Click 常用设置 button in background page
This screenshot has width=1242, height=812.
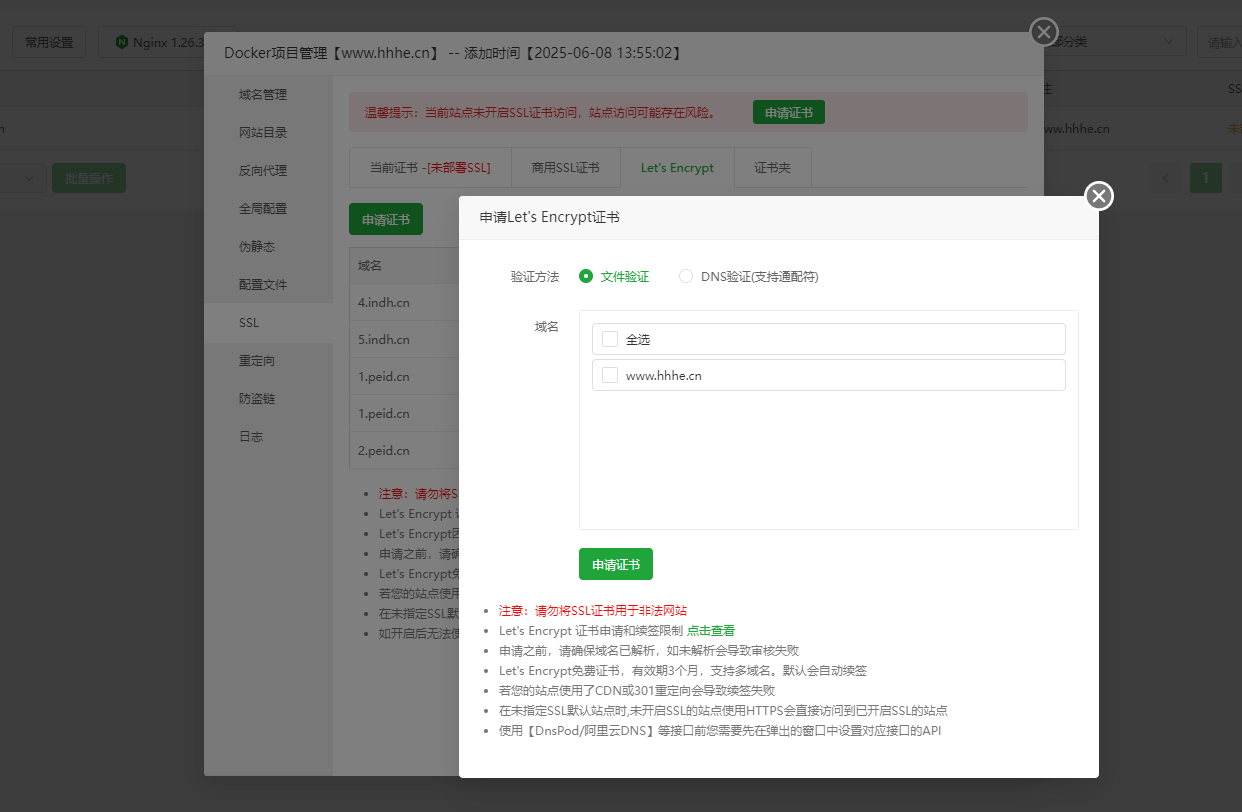tap(49, 42)
